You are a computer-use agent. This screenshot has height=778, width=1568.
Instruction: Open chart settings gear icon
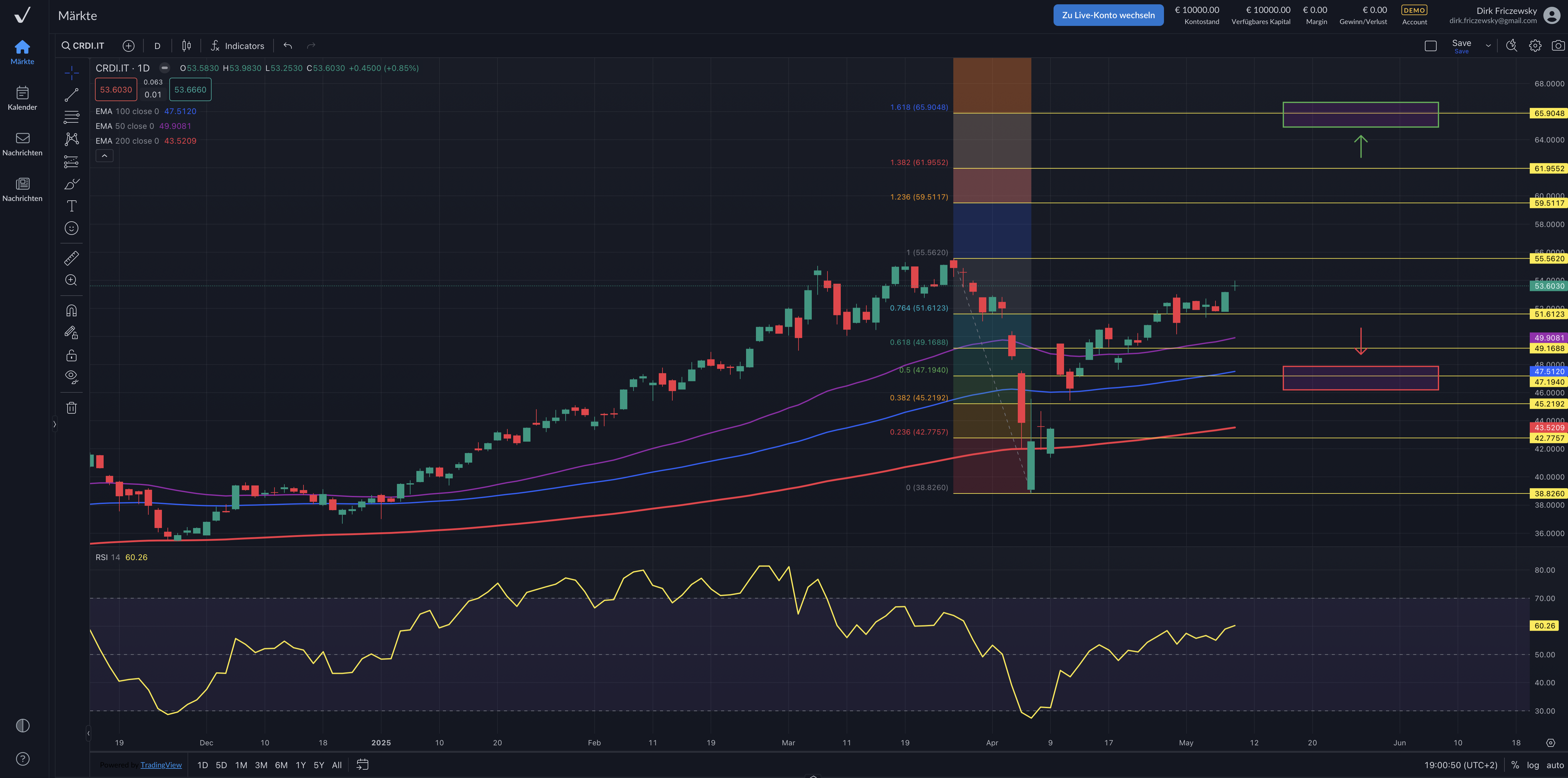[1534, 46]
